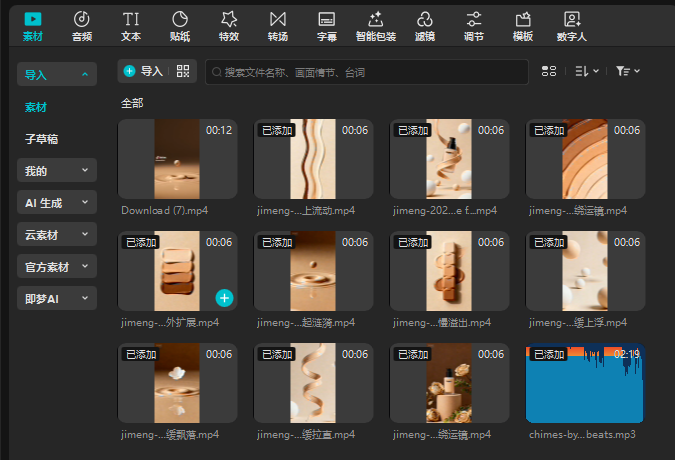Select the 滤镜 filter icon
Image resolution: width=675 pixels, height=460 pixels.
(424, 26)
